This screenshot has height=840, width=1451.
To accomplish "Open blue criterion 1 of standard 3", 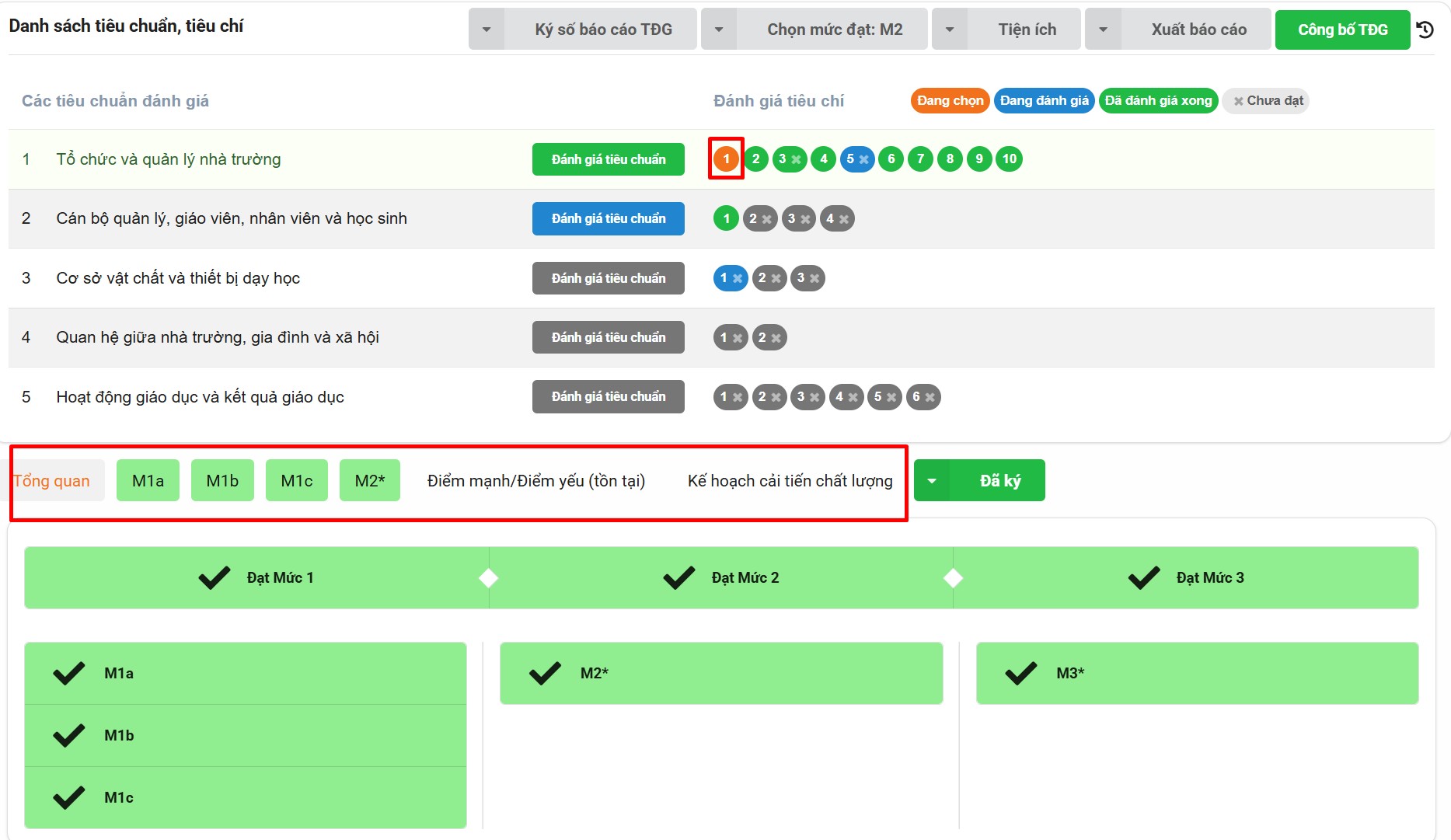I will tap(730, 278).
